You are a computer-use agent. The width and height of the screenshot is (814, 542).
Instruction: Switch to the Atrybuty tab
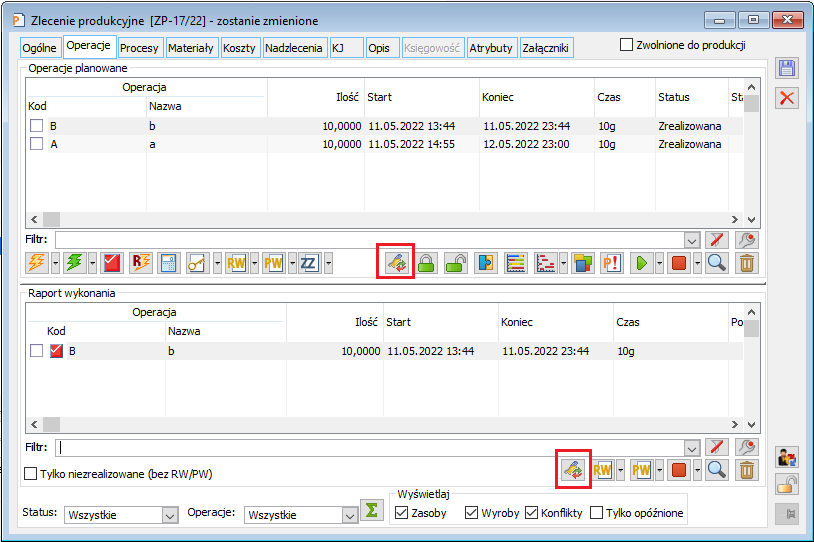pyautogui.click(x=491, y=48)
